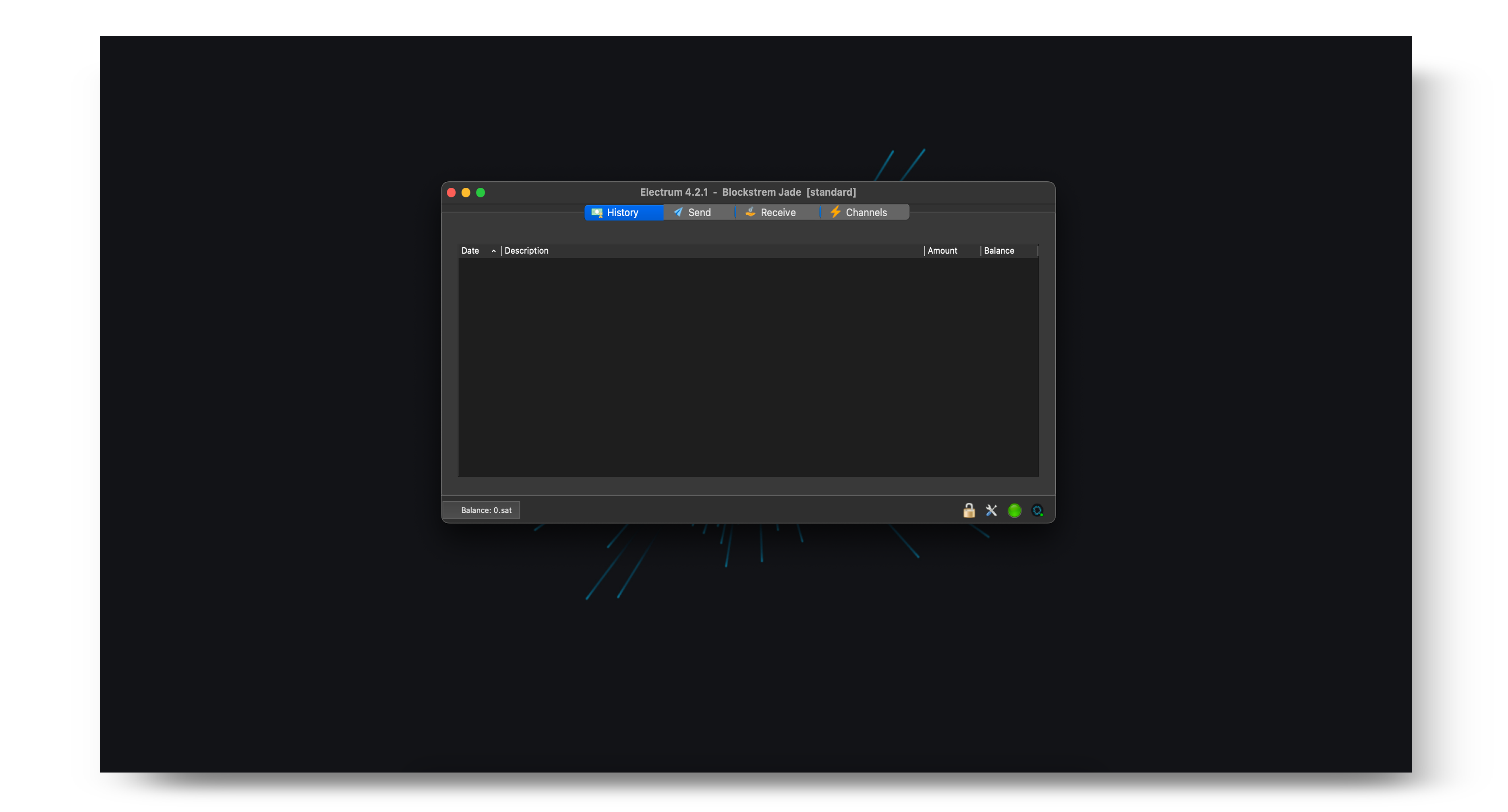Image resolution: width=1508 pixels, height=812 pixels.
Task: Click the unlocked padlock password icon
Action: (x=969, y=510)
